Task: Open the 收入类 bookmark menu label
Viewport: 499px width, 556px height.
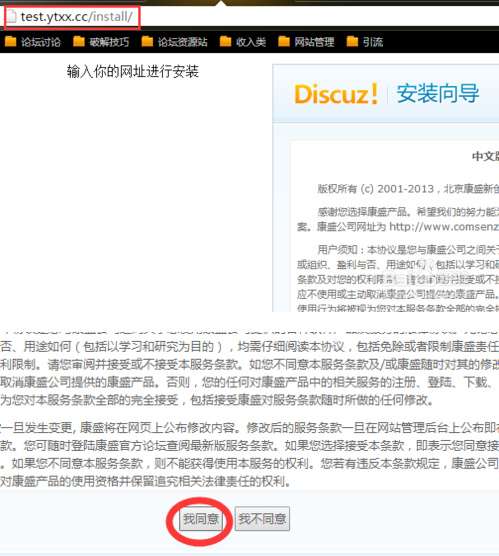Action: 251,42
